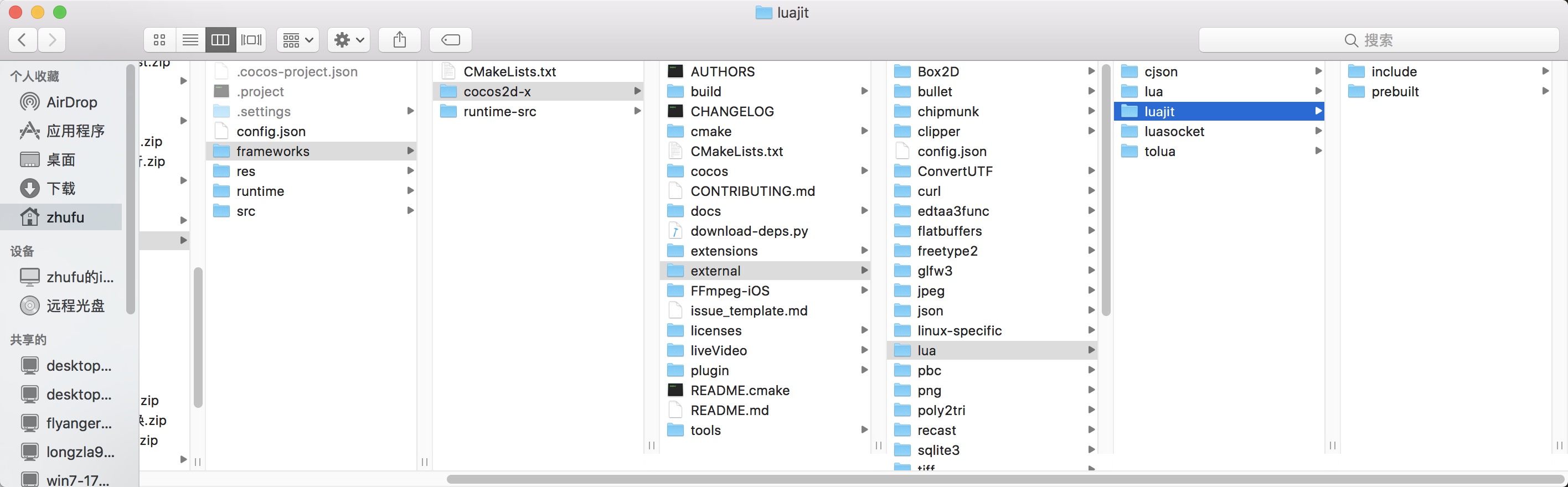1568x487 pixels.
Task: Open AirDrop in the sidebar
Action: tap(61, 102)
